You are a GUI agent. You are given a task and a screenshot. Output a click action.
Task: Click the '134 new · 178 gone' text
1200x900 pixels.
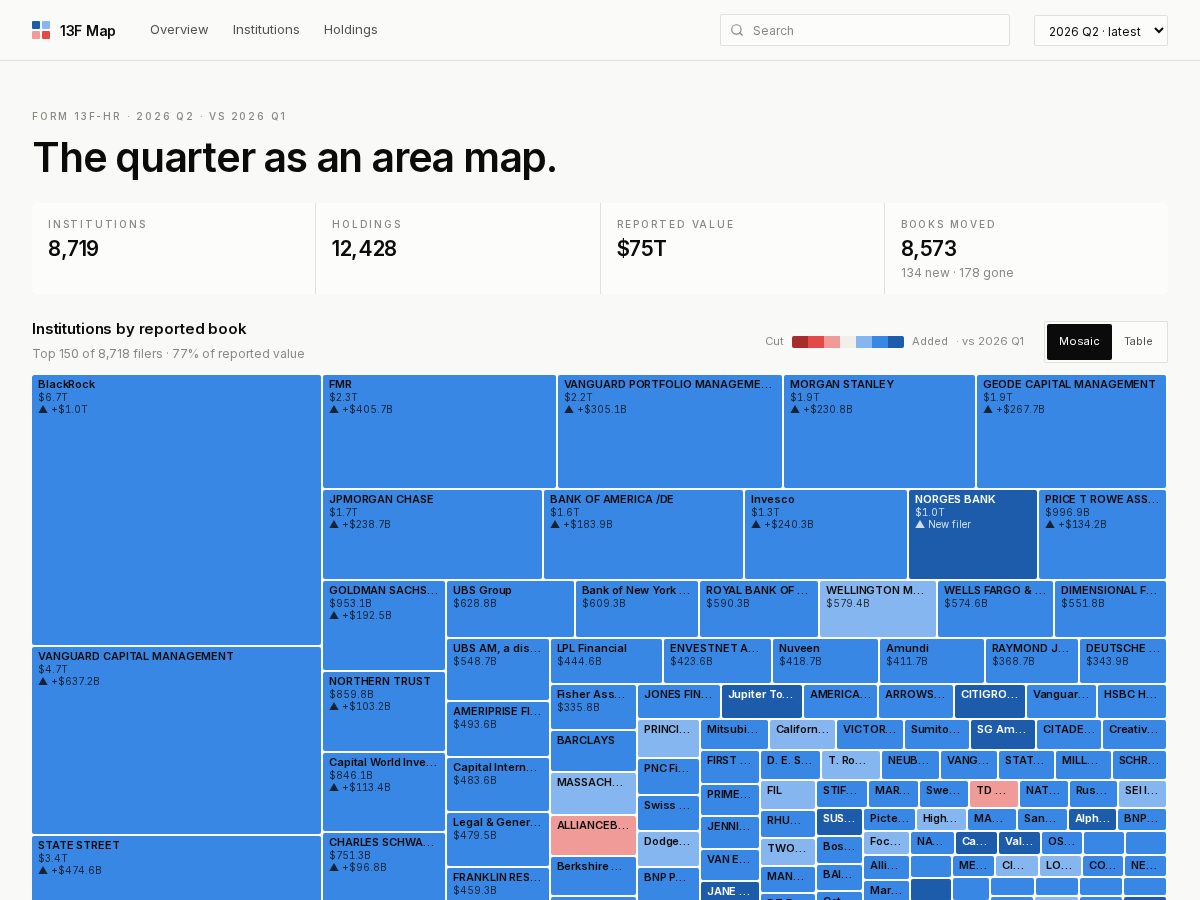click(x=957, y=273)
